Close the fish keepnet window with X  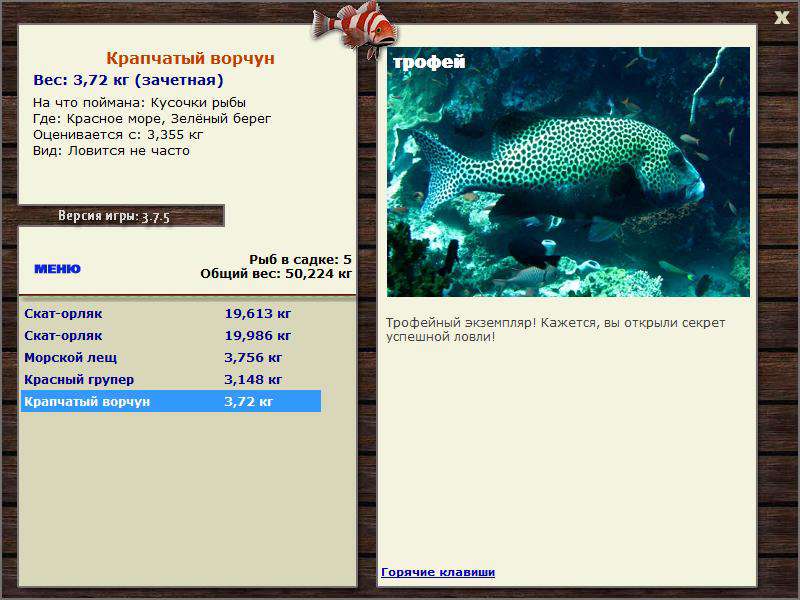click(781, 18)
